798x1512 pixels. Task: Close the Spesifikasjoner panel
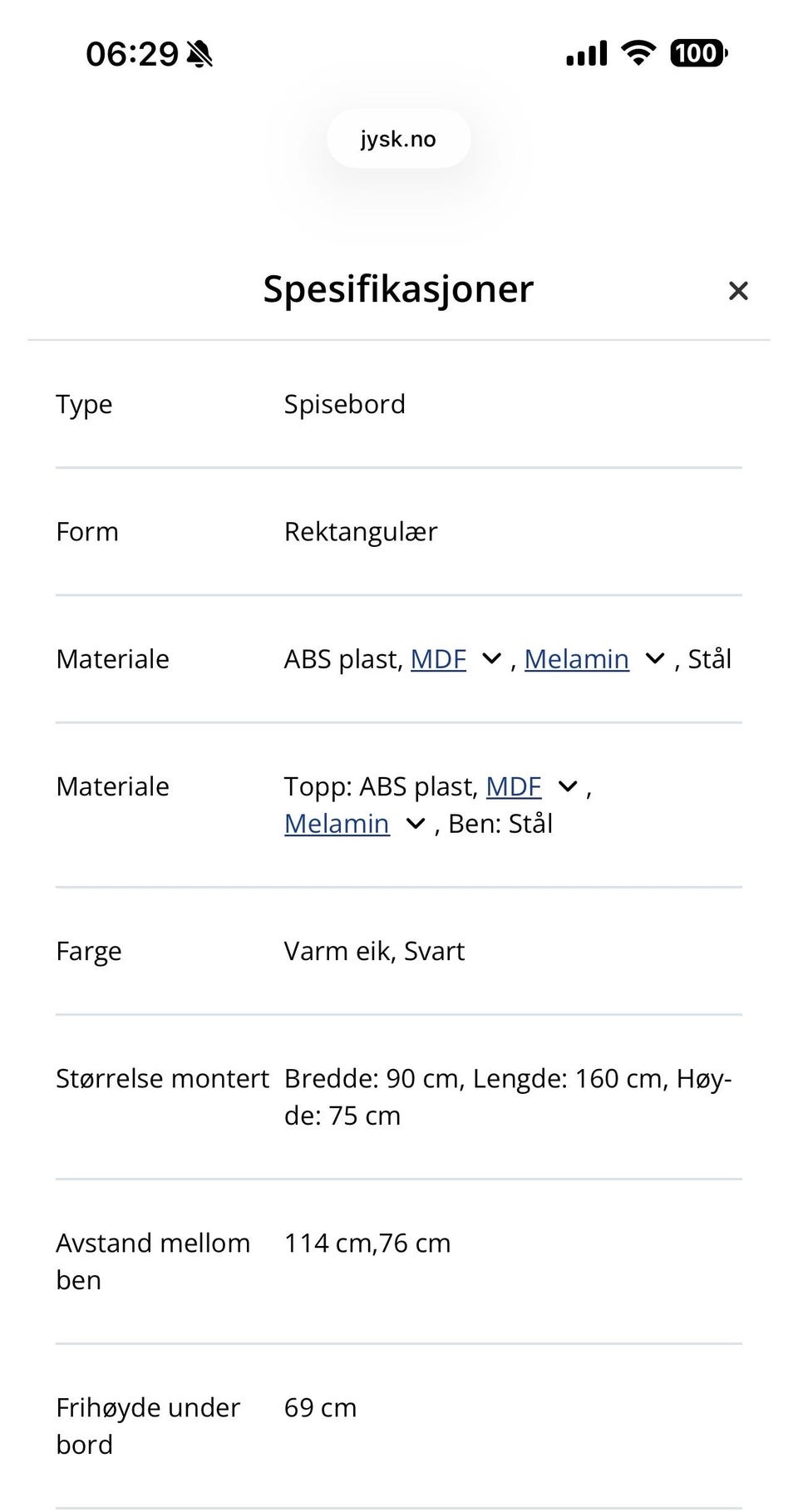pyautogui.click(x=737, y=291)
